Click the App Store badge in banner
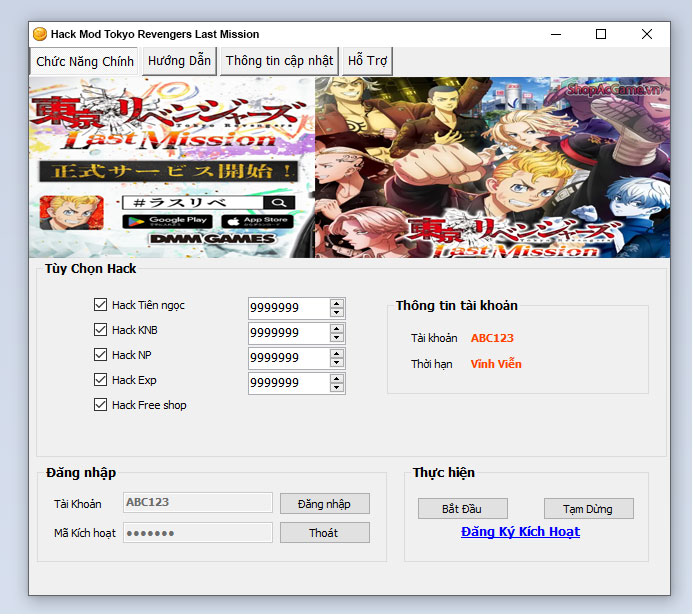The image size is (693, 616). (257, 221)
